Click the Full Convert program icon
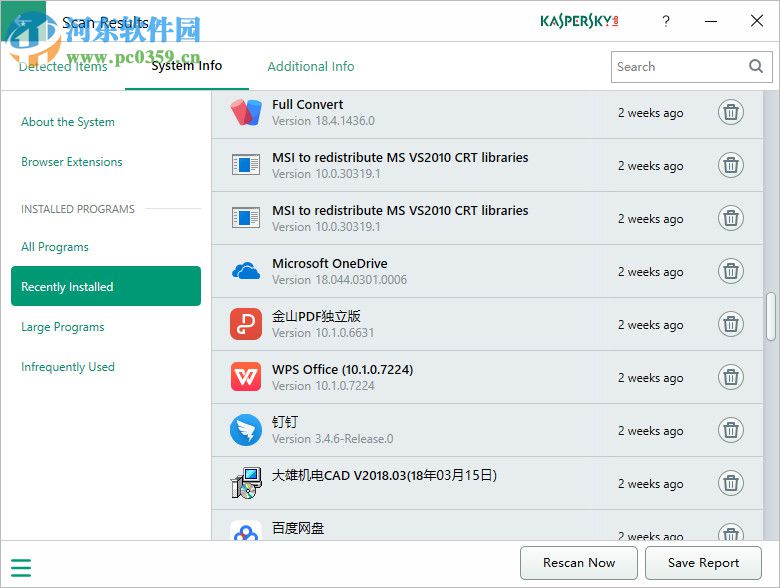The height and width of the screenshot is (588, 780). (246, 112)
